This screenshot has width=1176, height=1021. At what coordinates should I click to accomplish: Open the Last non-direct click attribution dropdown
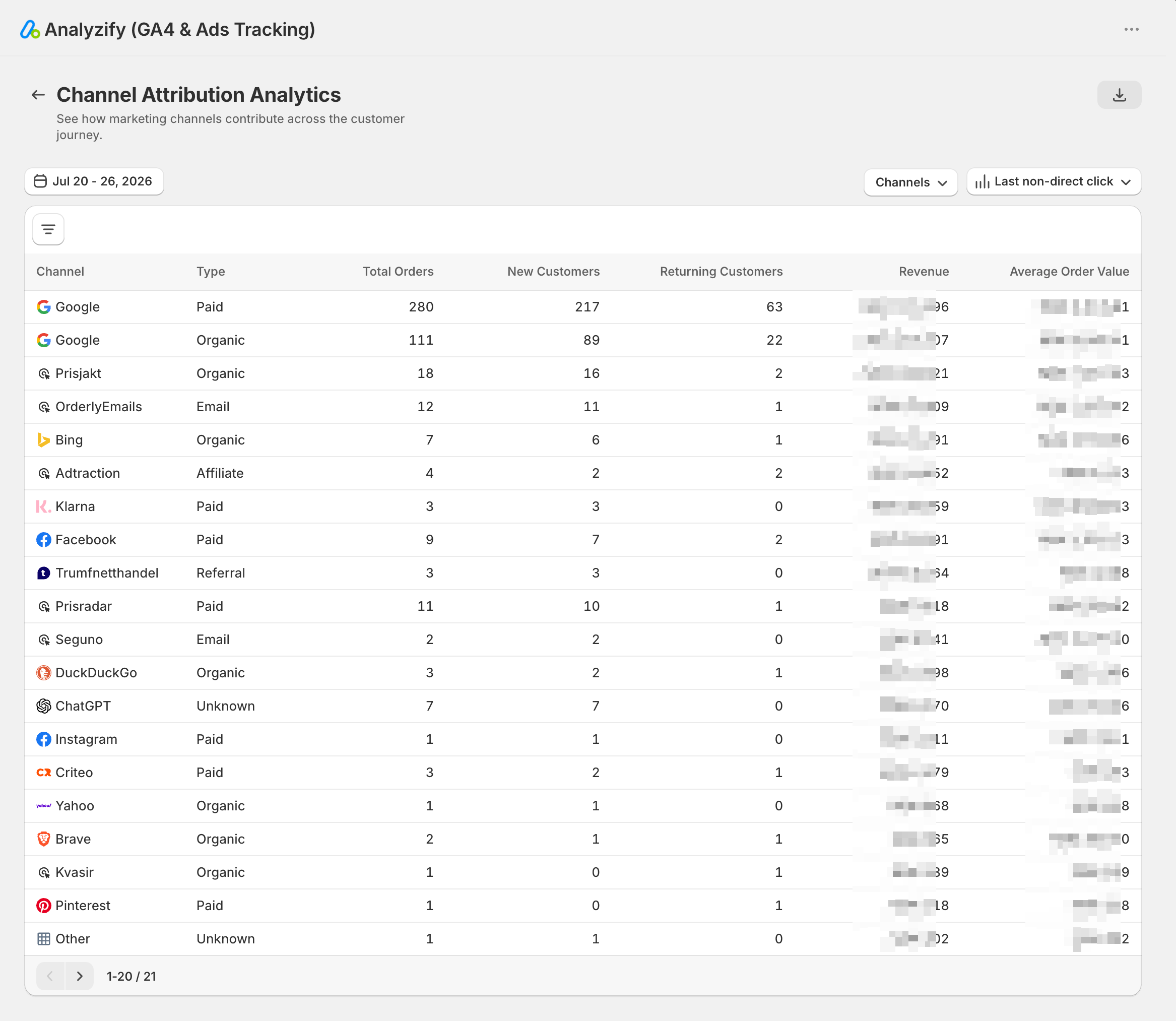click(x=1054, y=182)
